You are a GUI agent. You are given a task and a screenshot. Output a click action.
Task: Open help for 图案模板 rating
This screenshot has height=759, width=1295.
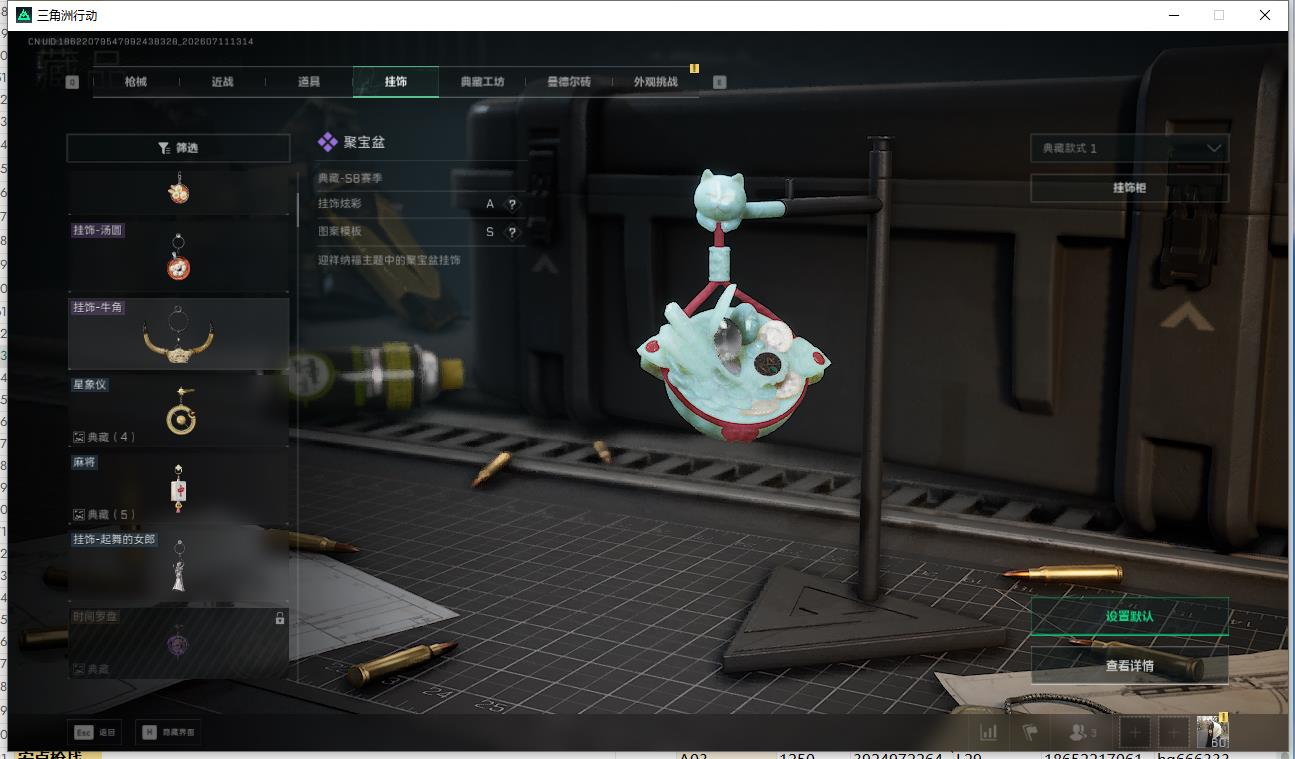click(512, 232)
